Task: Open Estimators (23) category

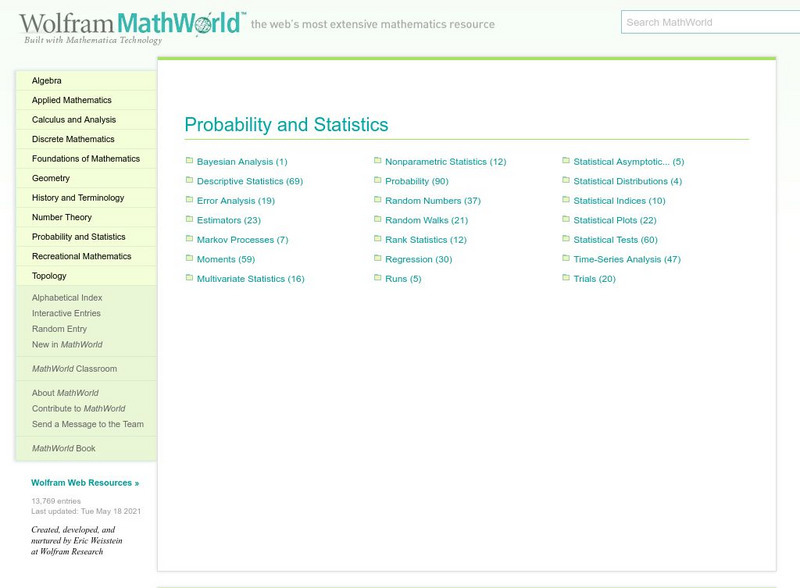Action: click(x=229, y=220)
